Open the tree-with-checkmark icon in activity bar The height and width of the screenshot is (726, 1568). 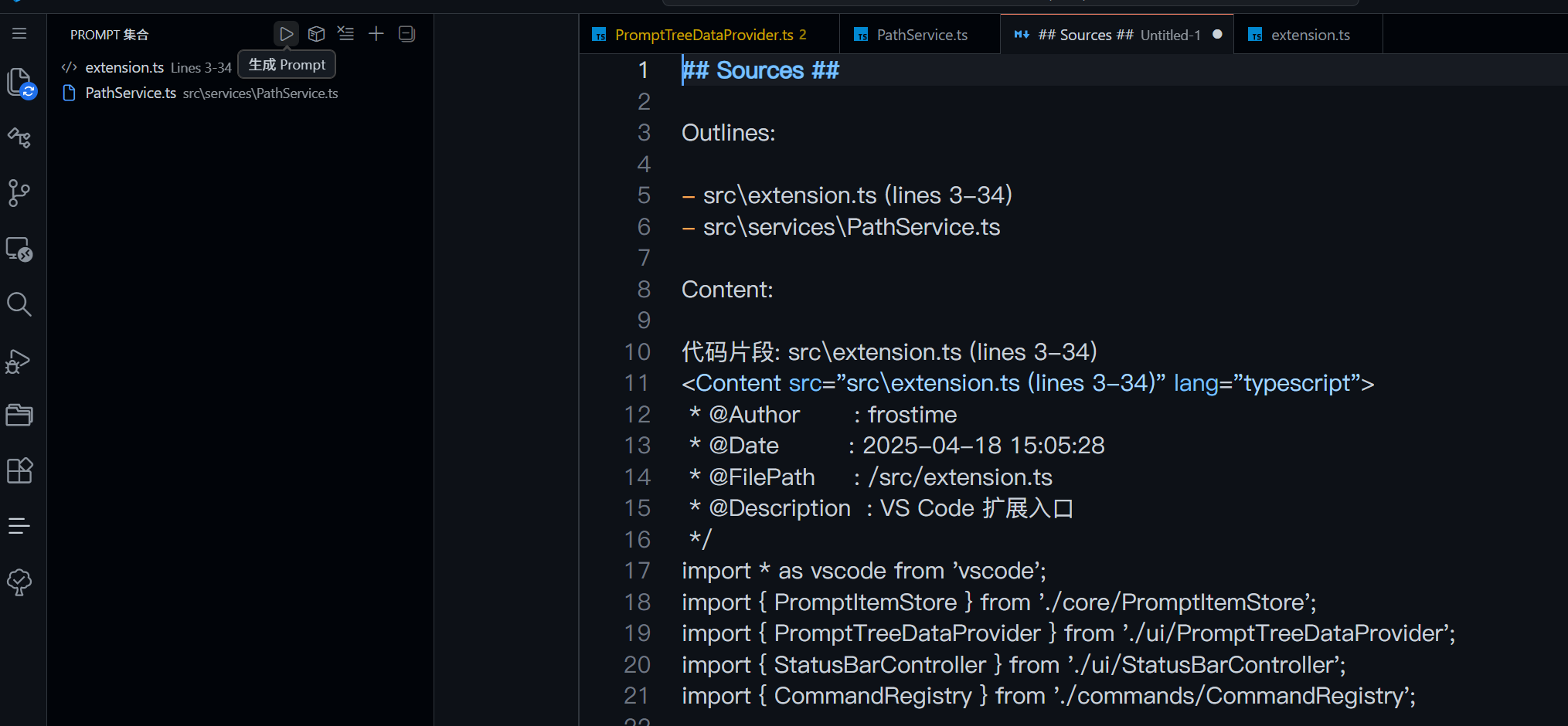19,582
